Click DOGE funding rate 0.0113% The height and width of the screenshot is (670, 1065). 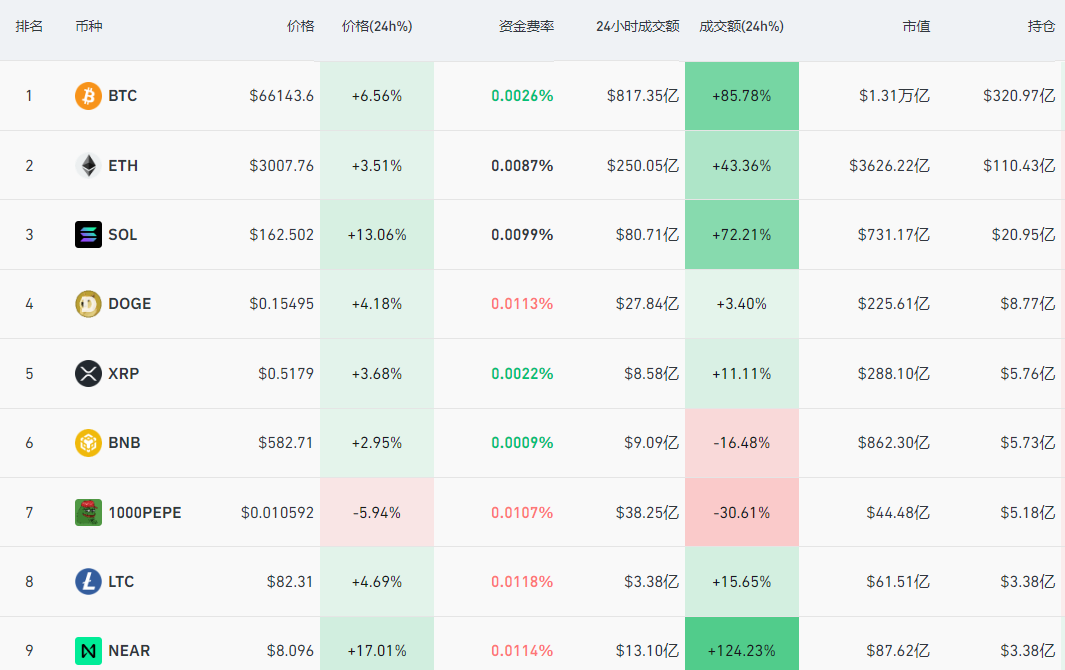point(522,304)
